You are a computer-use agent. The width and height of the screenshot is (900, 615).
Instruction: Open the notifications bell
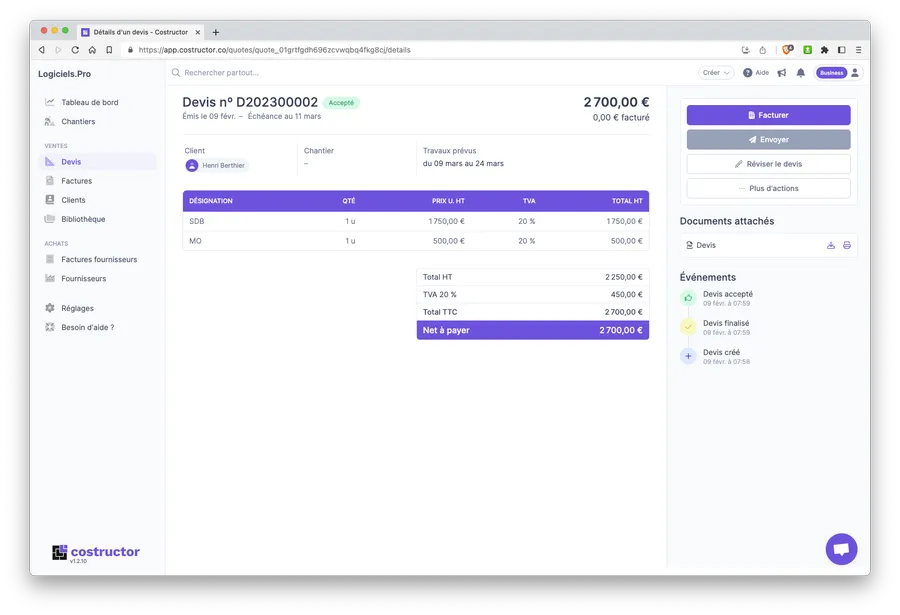(x=800, y=73)
